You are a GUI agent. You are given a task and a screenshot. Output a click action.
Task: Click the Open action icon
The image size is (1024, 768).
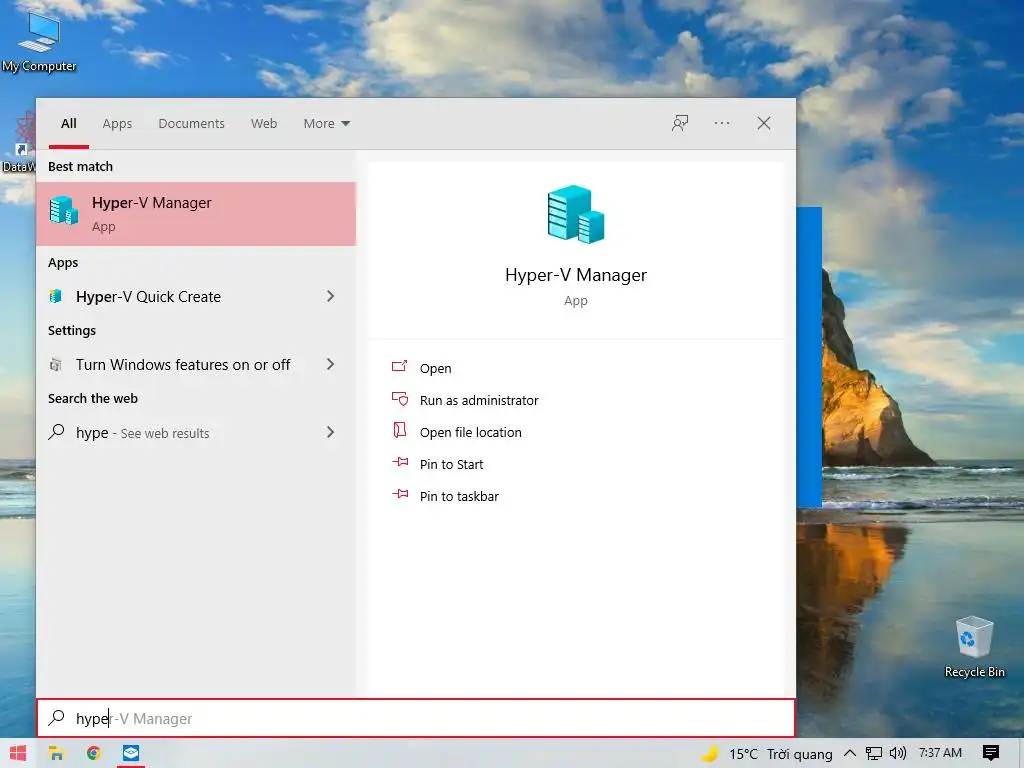400,367
